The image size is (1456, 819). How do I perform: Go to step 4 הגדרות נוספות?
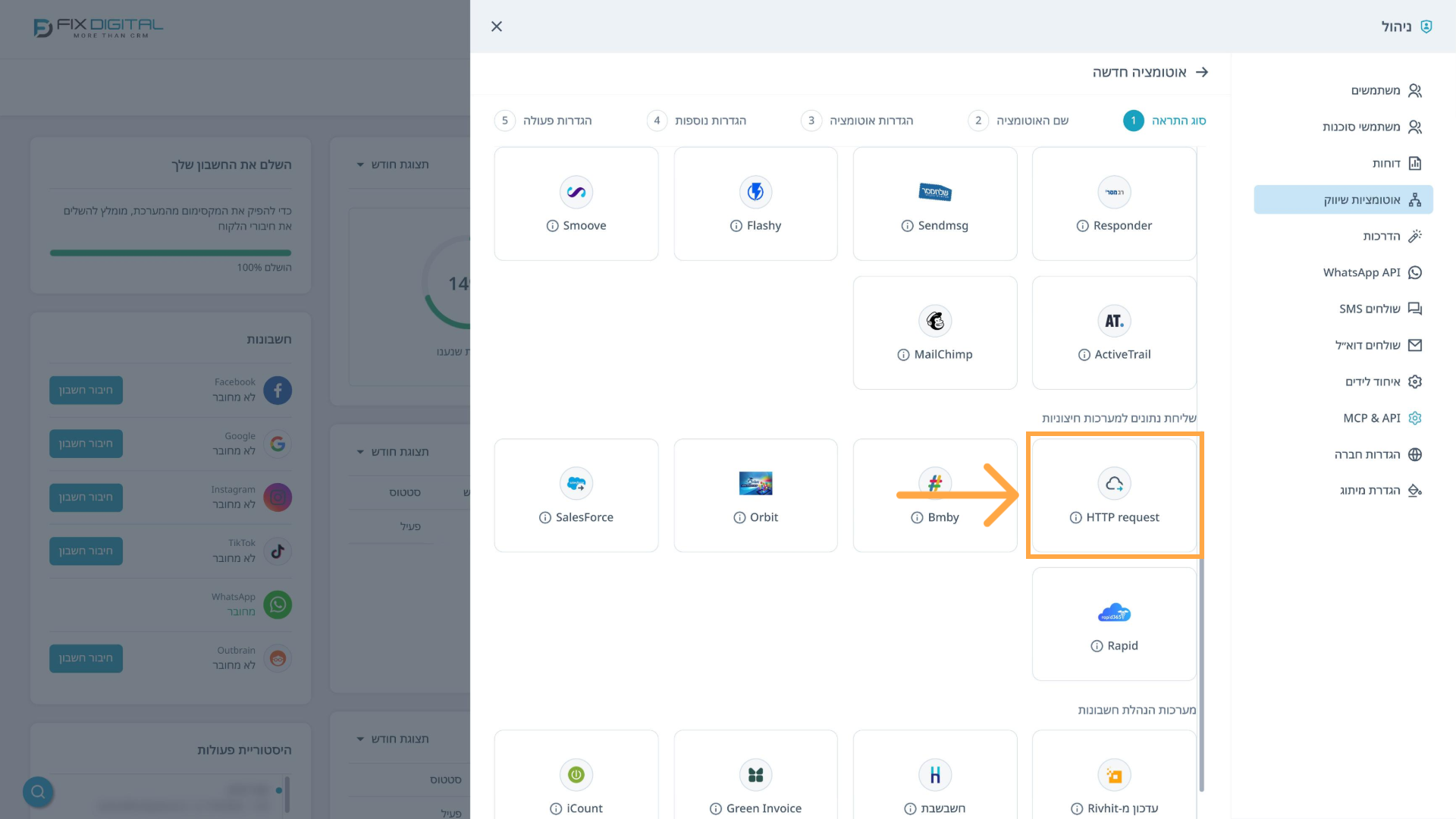(697, 121)
